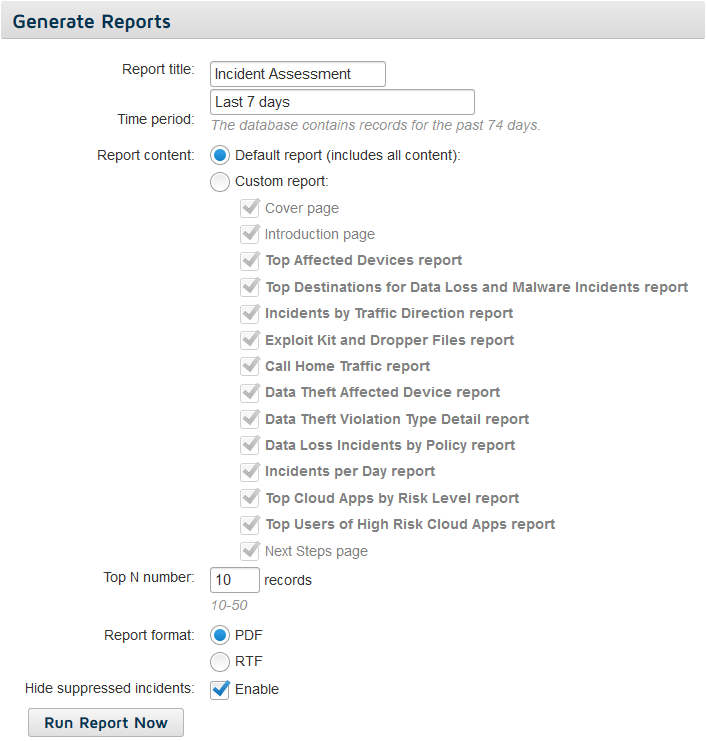Toggle Top Cloud Apps by Risk Level checkbox
This screenshot has height=741, width=706.
250,498
